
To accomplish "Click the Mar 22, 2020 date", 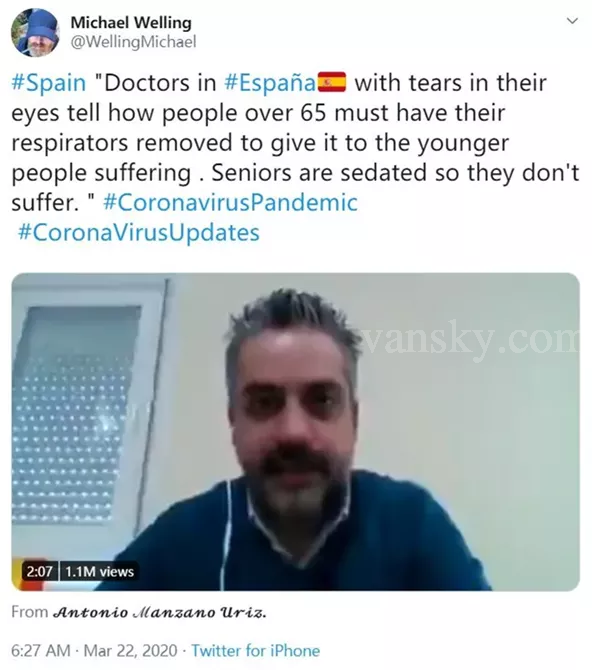I will (x=130, y=650).
